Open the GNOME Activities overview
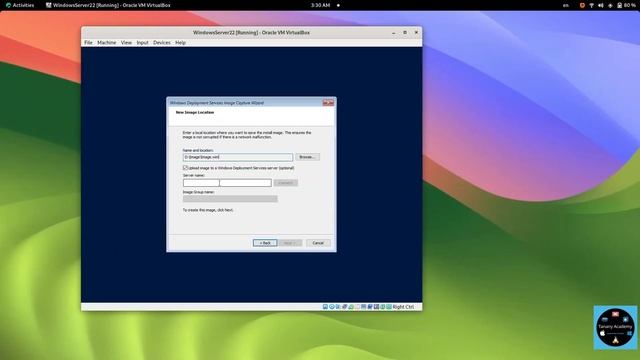Screen dimensions: 640x360 tap(20, 5)
